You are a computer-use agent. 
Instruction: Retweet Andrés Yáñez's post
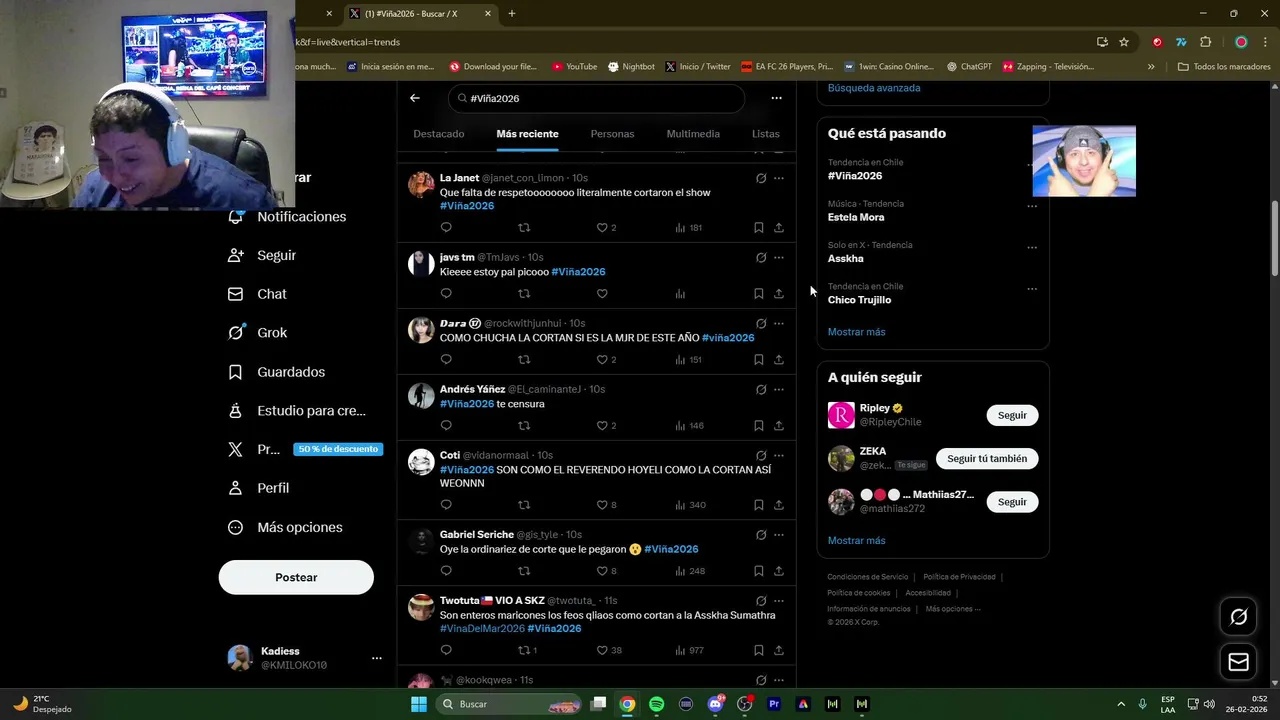coord(524,426)
